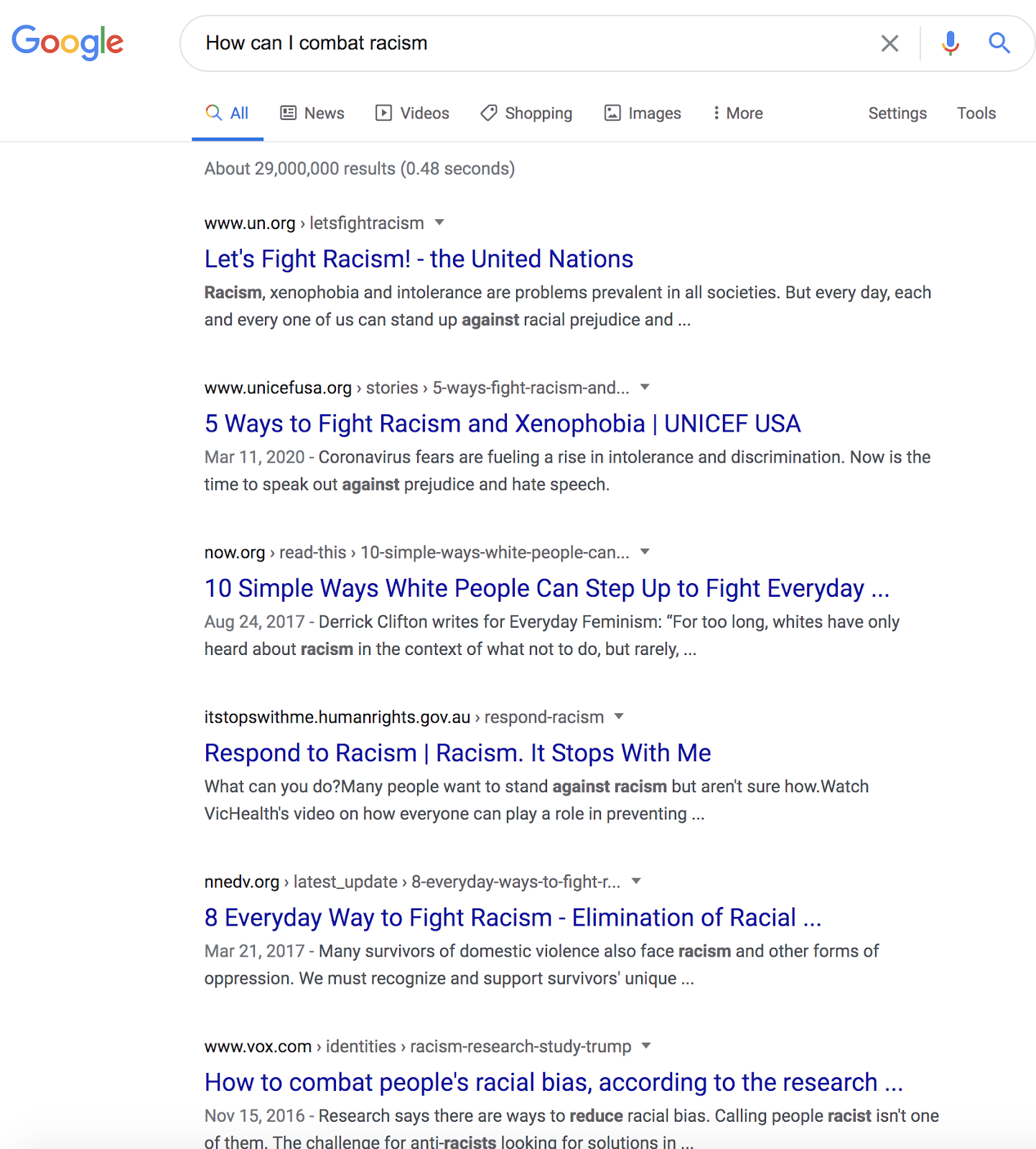The height and width of the screenshot is (1149, 1036).
Task: Start voice search with microphone icon
Action: tap(950, 44)
